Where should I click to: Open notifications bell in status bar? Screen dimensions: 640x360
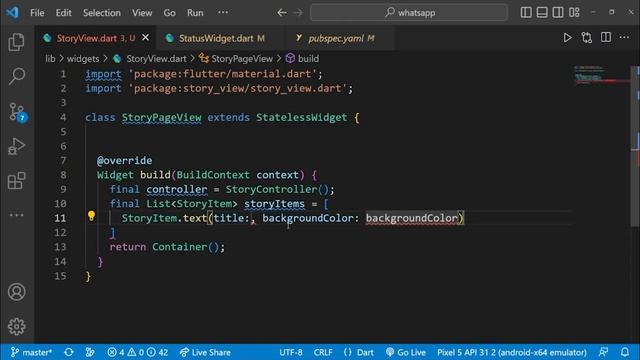[625, 352]
